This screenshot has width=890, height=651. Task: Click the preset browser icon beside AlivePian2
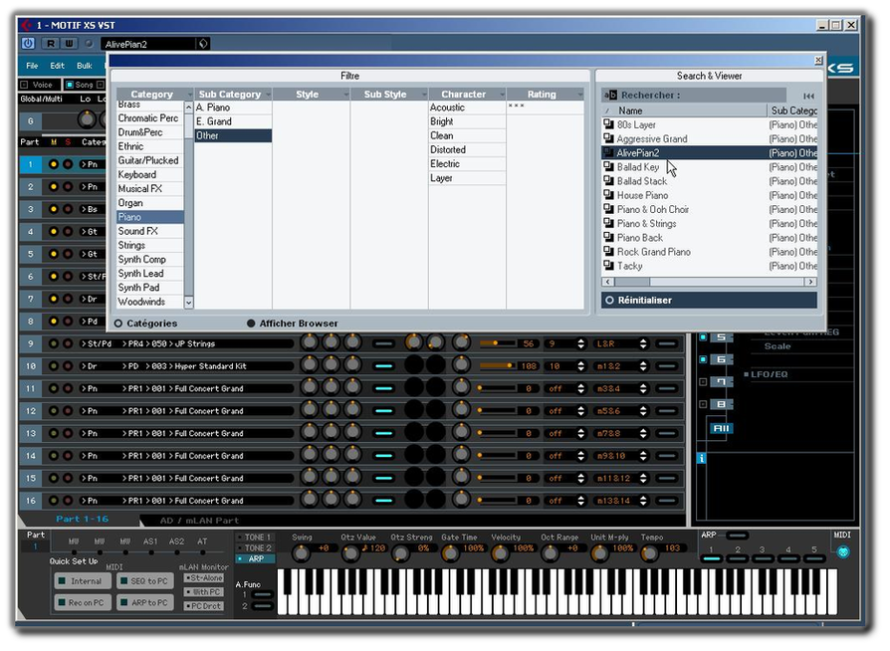(x=203, y=44)
